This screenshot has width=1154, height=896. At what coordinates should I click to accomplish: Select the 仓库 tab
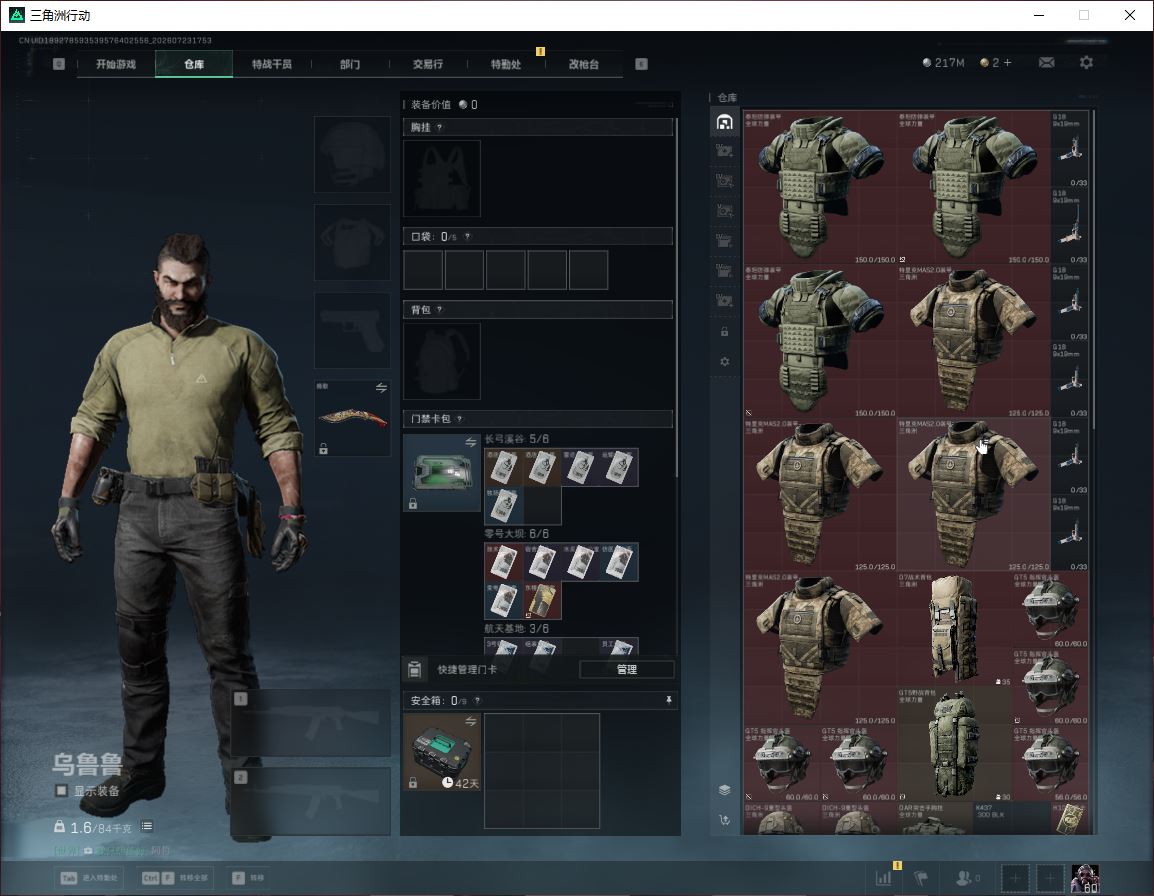tap(194, 64)
